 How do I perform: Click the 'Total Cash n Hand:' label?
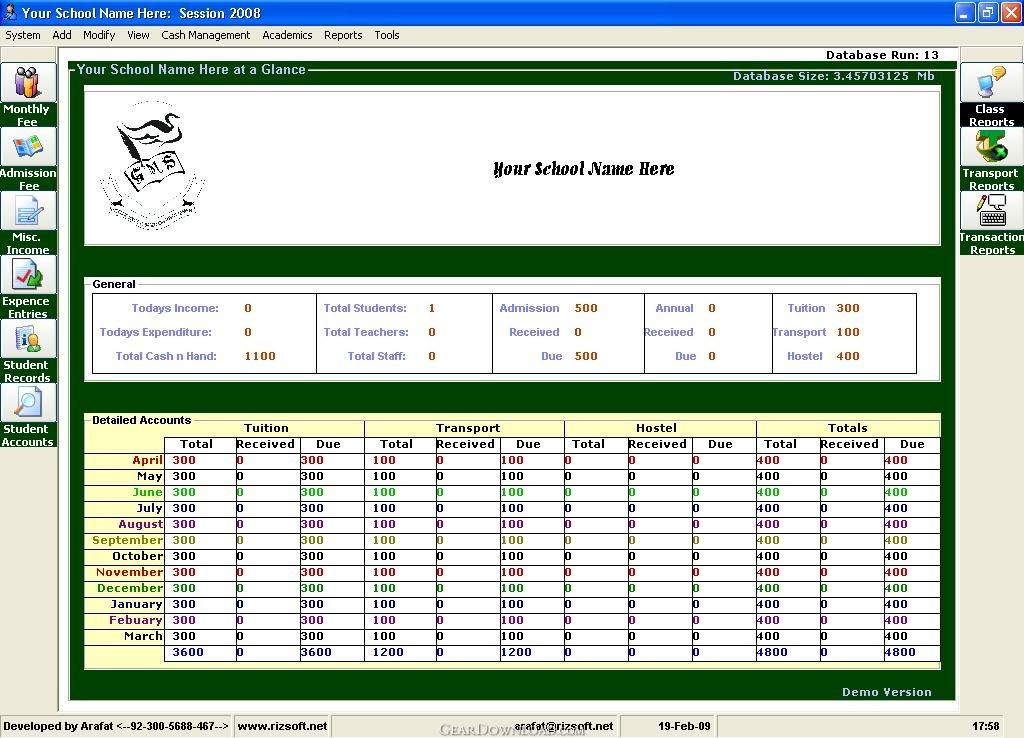tap(166, 357)
